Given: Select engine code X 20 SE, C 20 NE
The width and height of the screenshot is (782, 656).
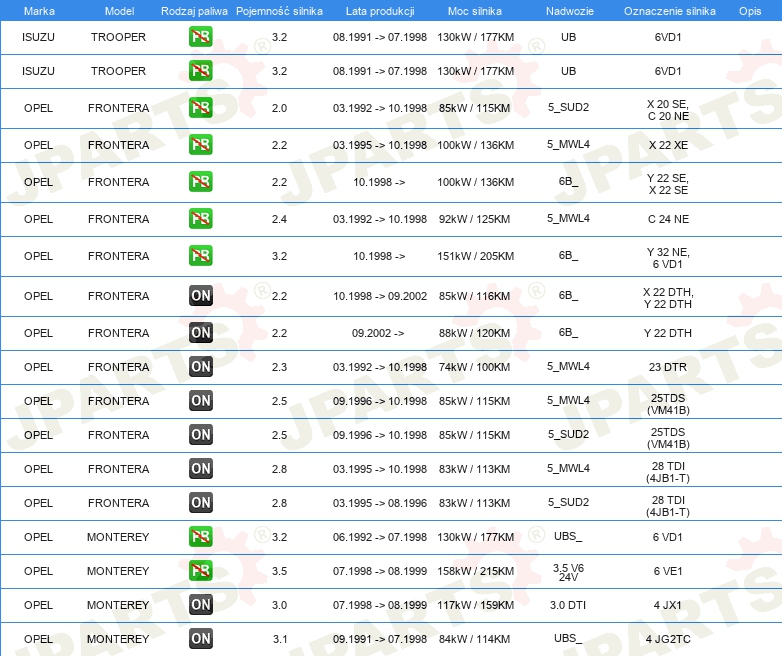Looking at the screenshot, I should tap(668, 110).
